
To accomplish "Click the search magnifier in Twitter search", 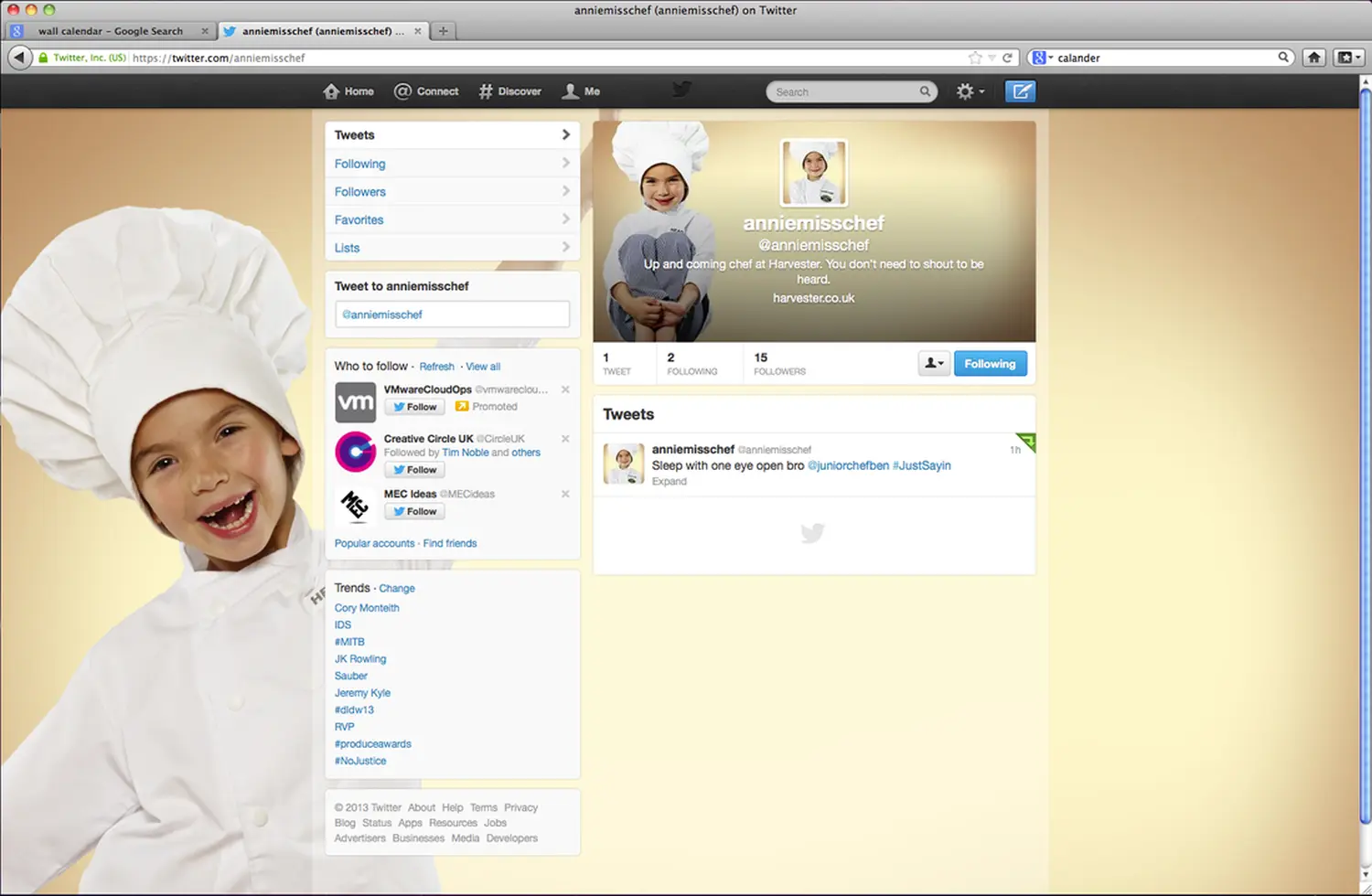I will (x=925, y=91).
